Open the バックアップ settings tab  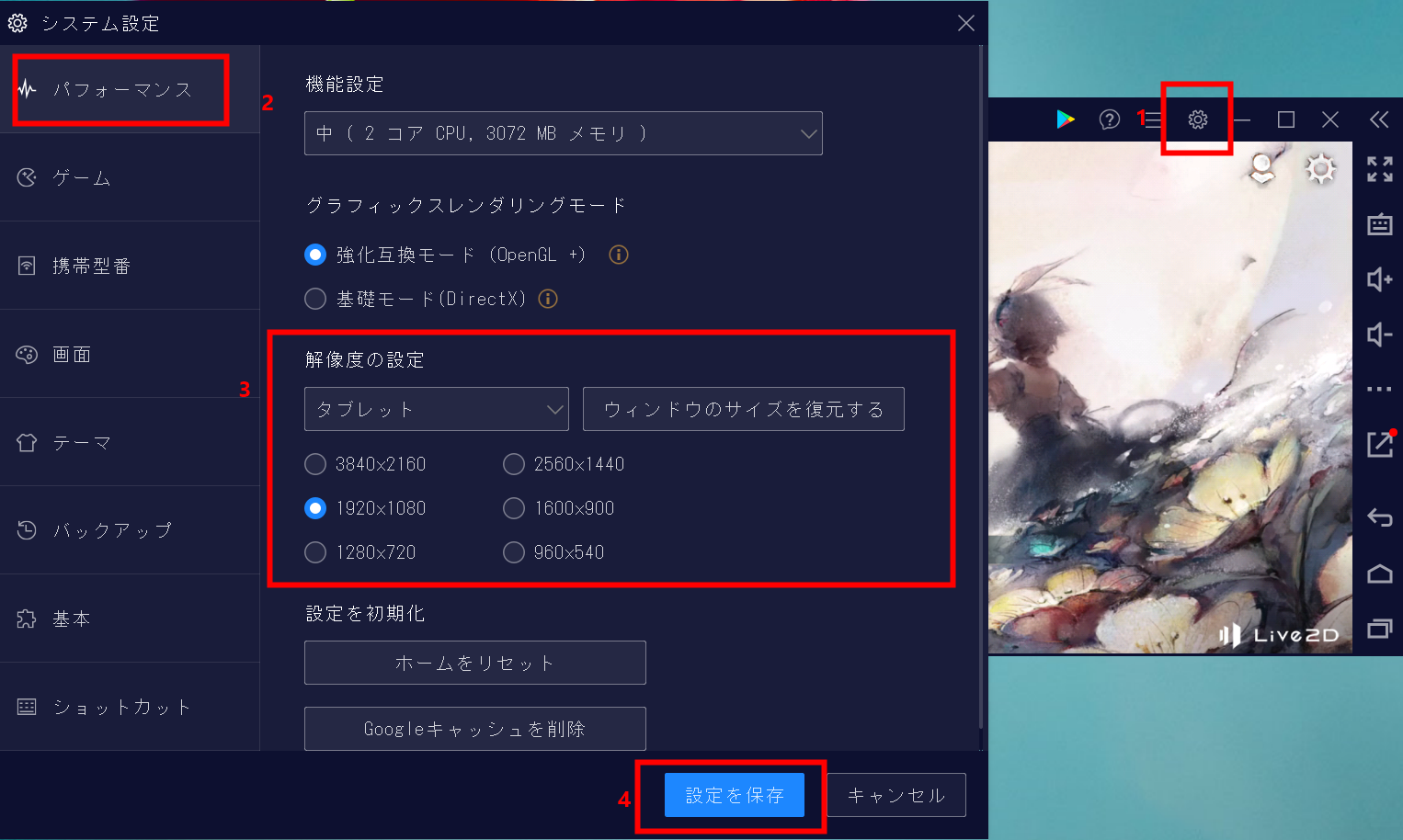[x=130, y=530]
